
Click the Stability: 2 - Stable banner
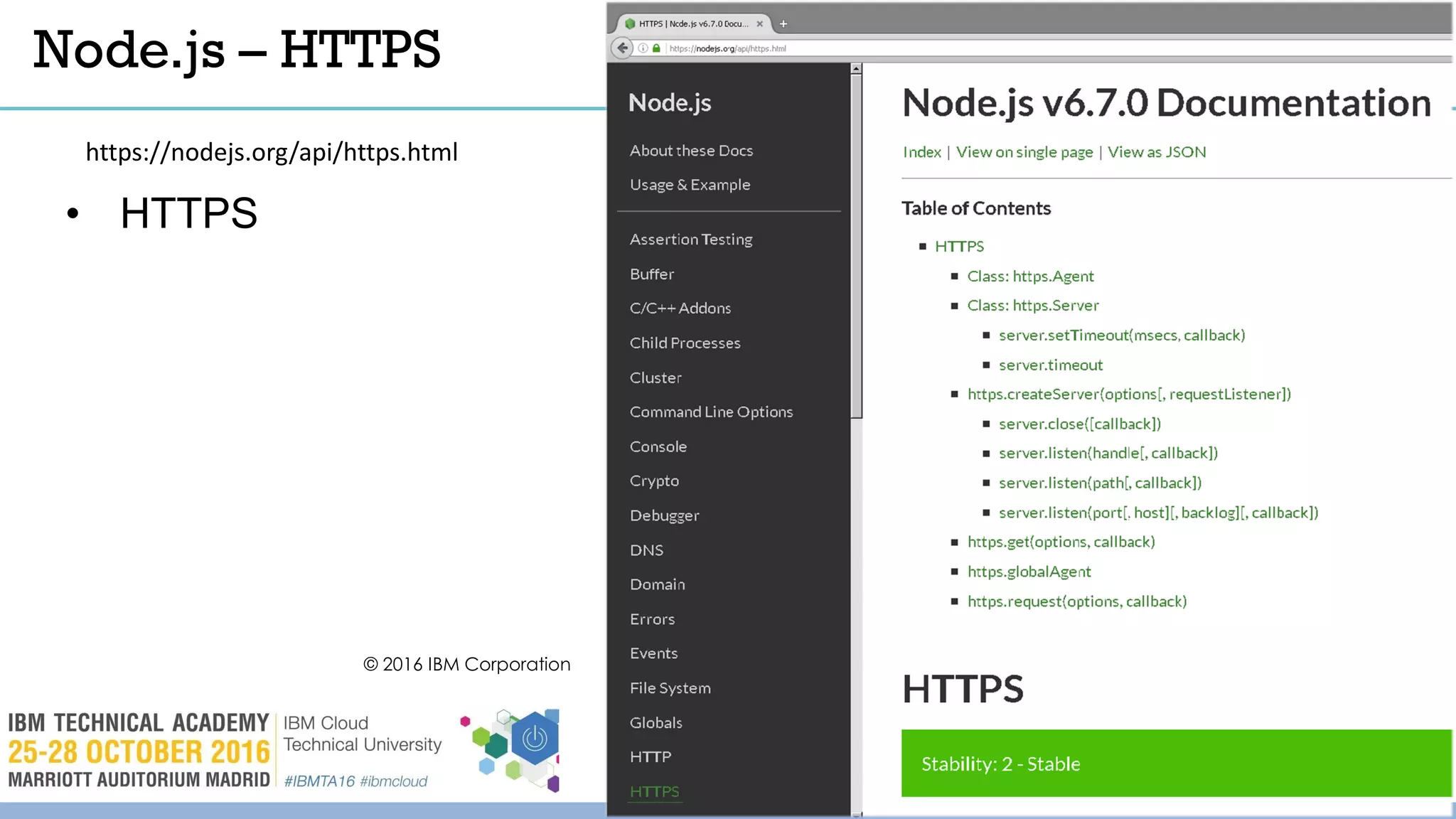(1177, 764)
